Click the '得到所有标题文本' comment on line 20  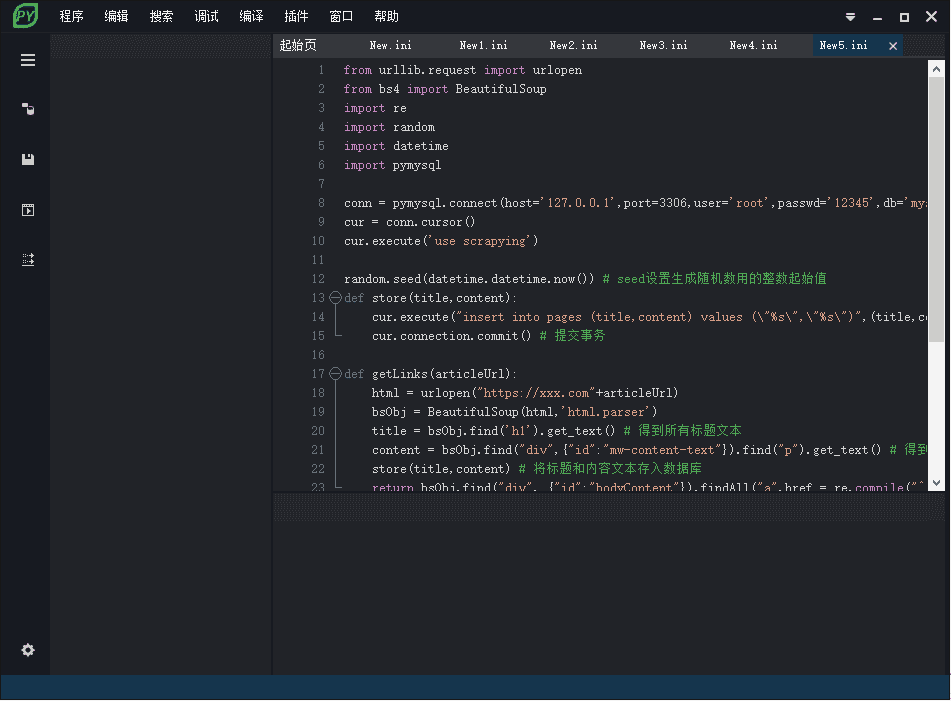coord(690,431)
